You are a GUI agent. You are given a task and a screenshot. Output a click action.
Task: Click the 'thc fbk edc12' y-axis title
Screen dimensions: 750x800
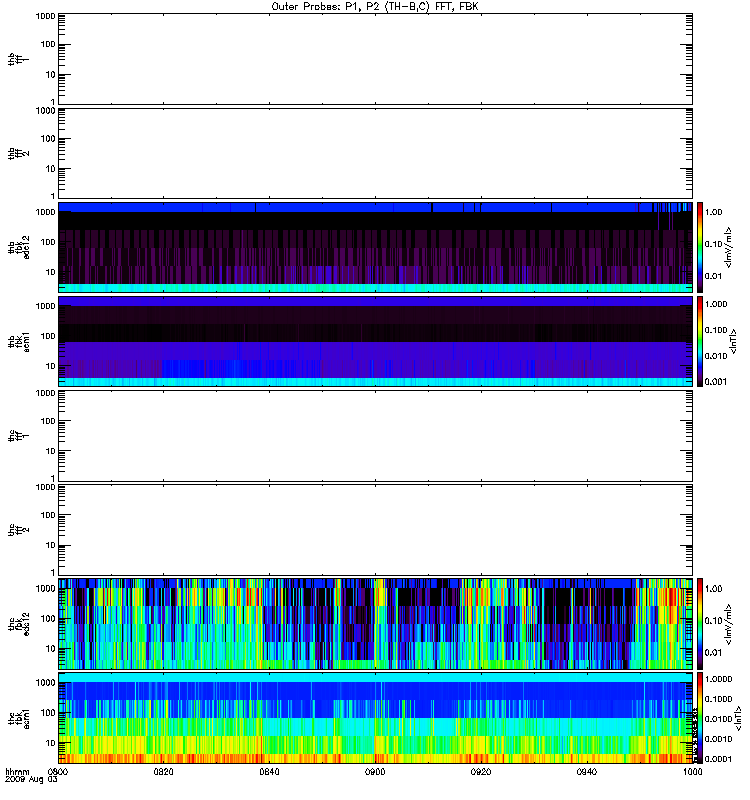tap(18, 624)
